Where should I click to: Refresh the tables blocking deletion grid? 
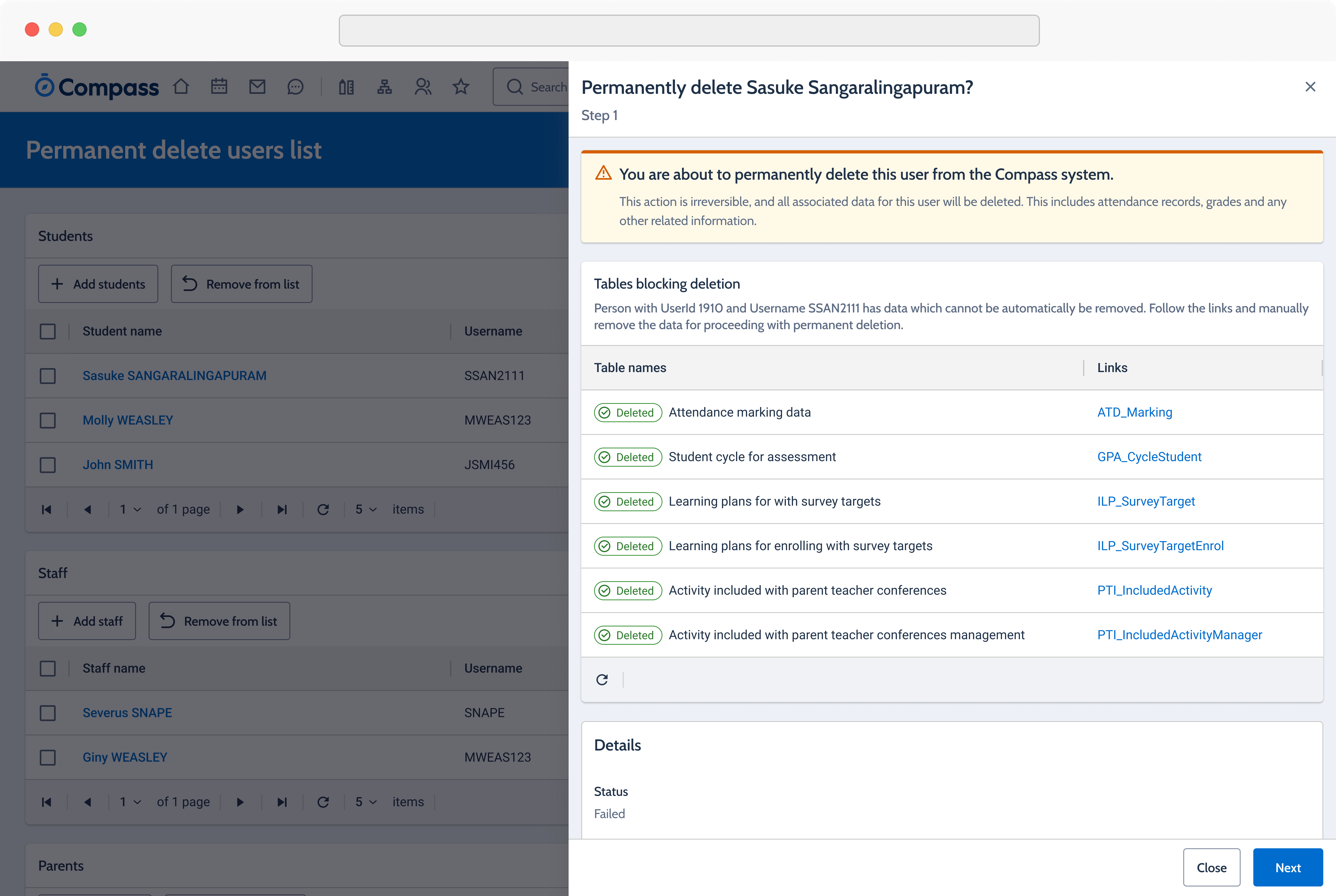(602, 679)
